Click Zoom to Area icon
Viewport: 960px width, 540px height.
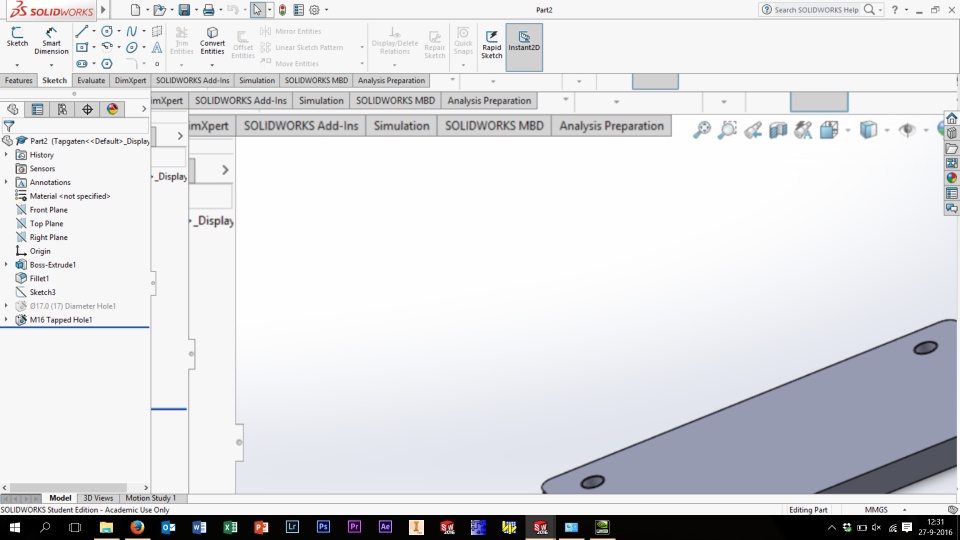727,130
